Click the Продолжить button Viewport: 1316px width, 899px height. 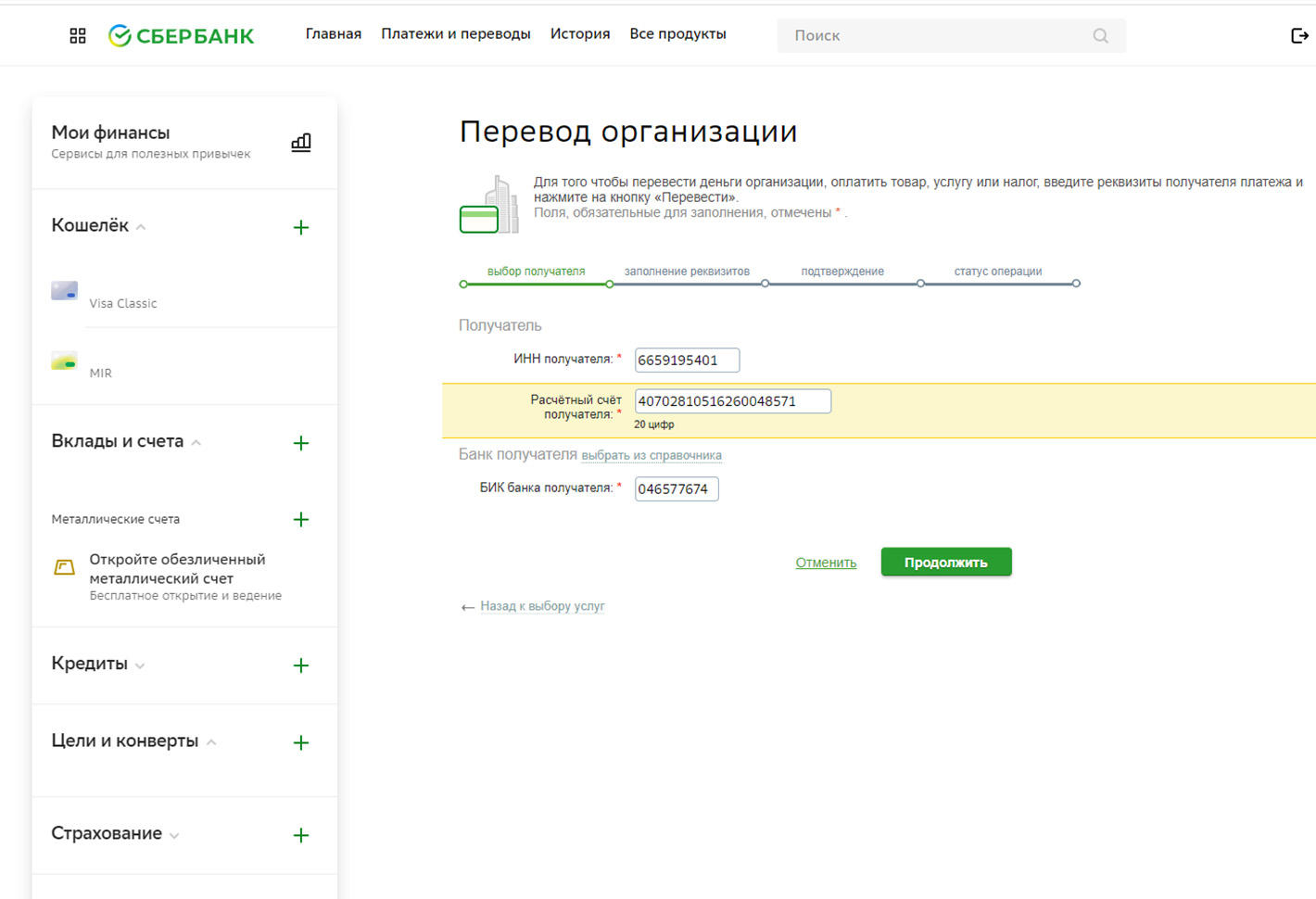[946, 562]
